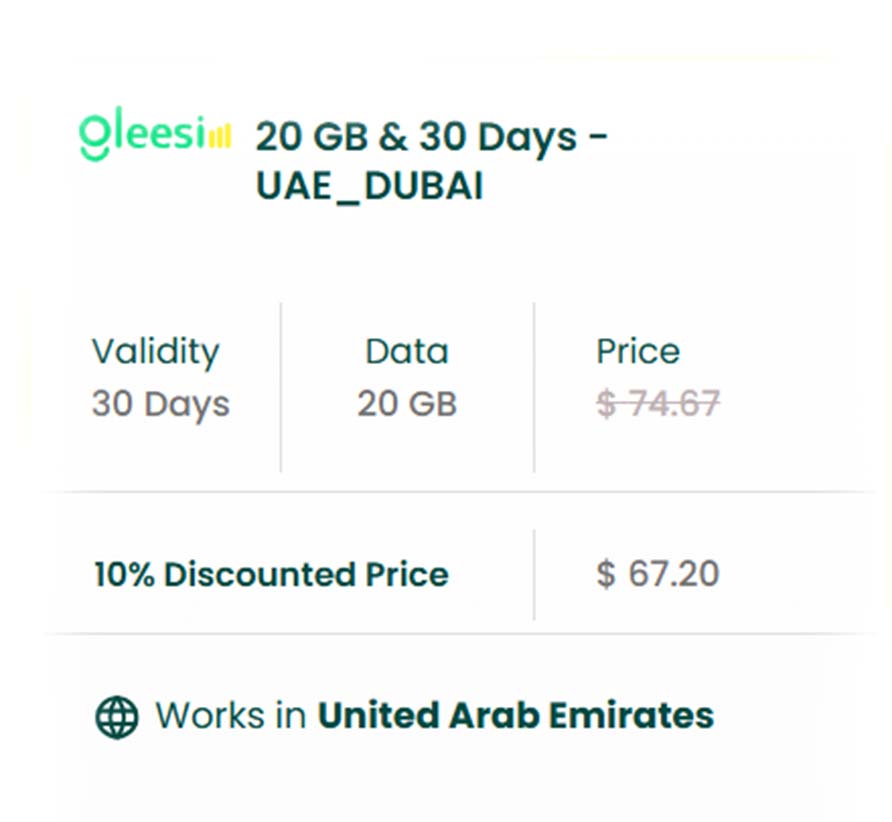
Task: Click the Works in text
Action: point(231,716)
